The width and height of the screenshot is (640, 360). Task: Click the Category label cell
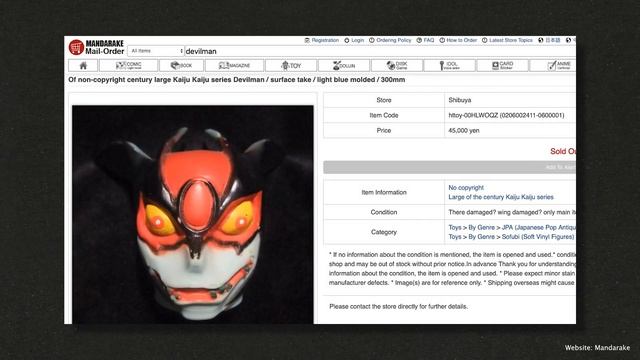point(384,232)
